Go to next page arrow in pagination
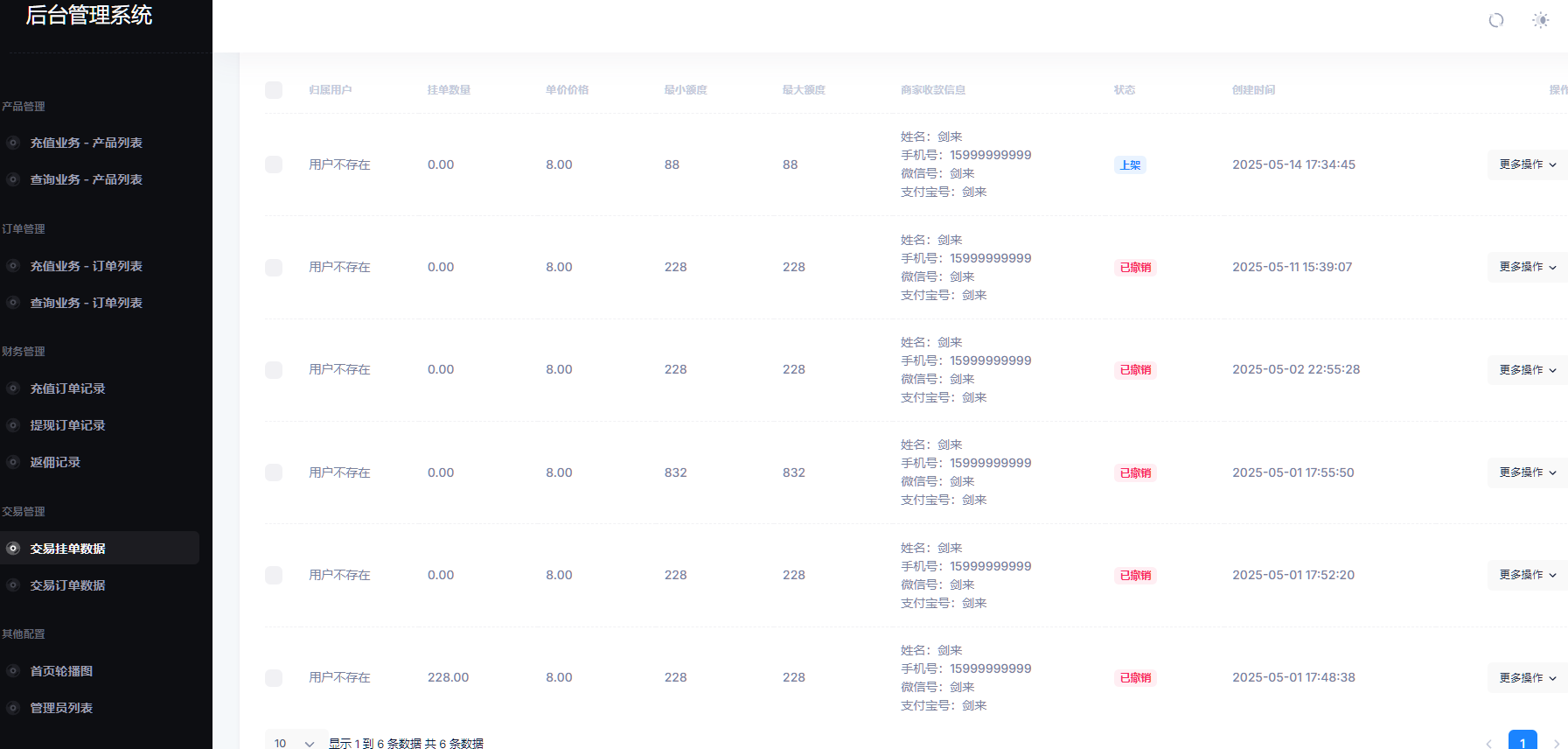 tap(1556, 743)
